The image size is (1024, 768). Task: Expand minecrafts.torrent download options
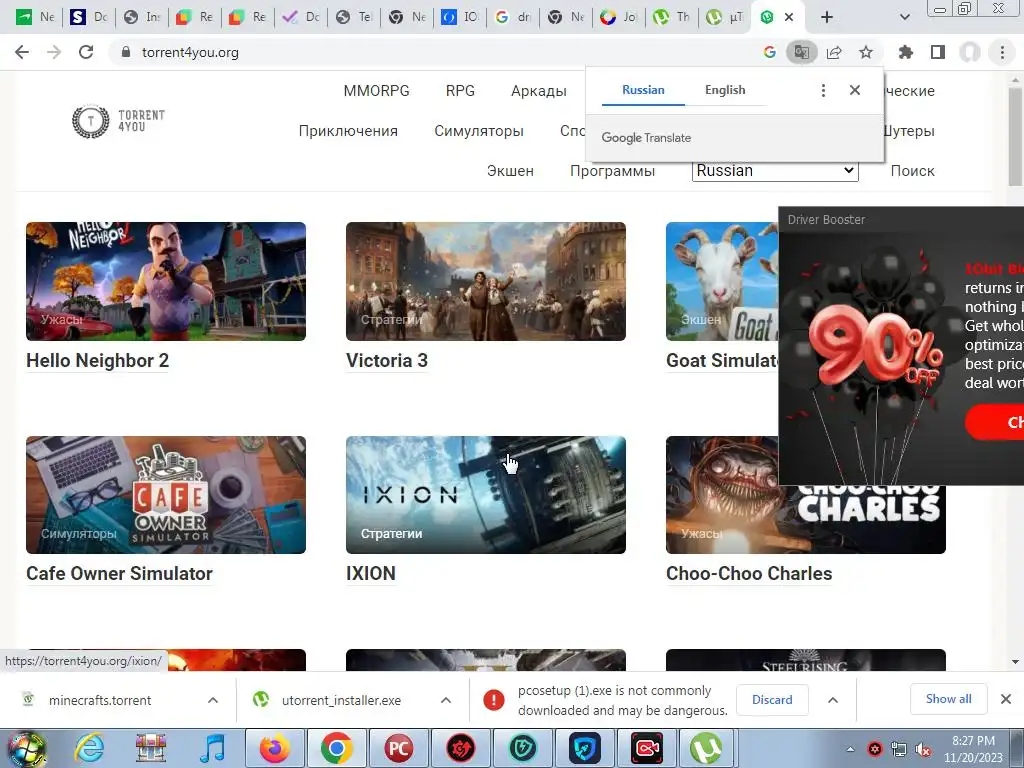pos(213,700)
